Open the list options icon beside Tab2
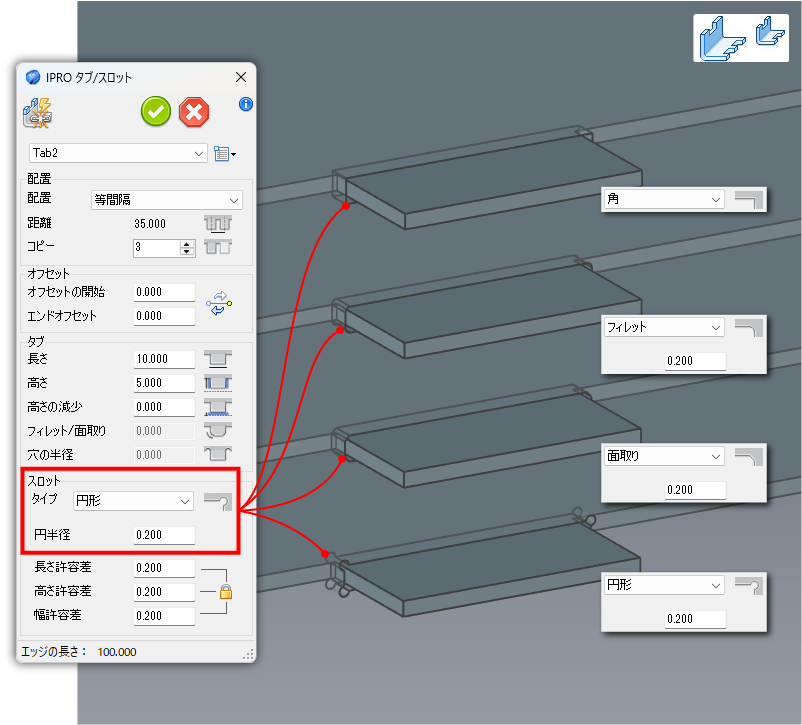Screen dimensions: 802x725 click(225, 153)
